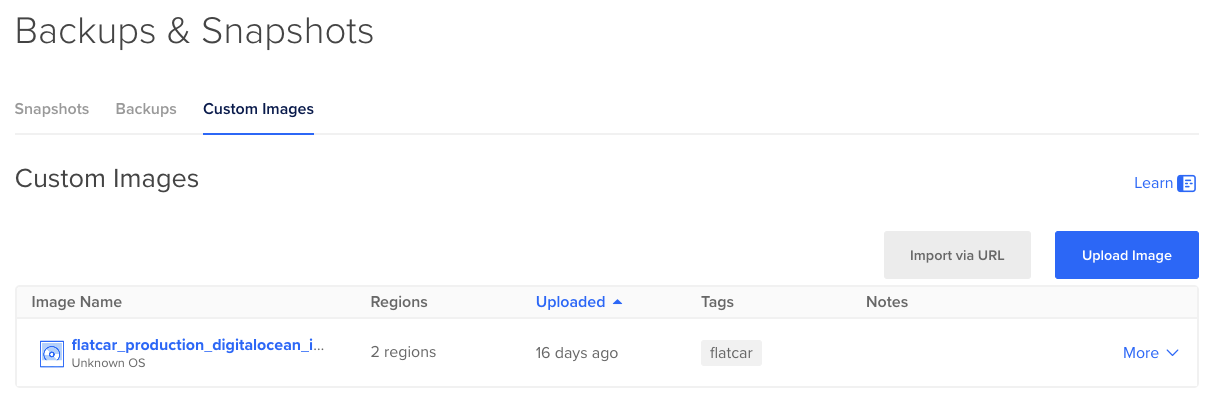
Task: Click the Uploaded sort arrow icon
Action: point(617,302)
